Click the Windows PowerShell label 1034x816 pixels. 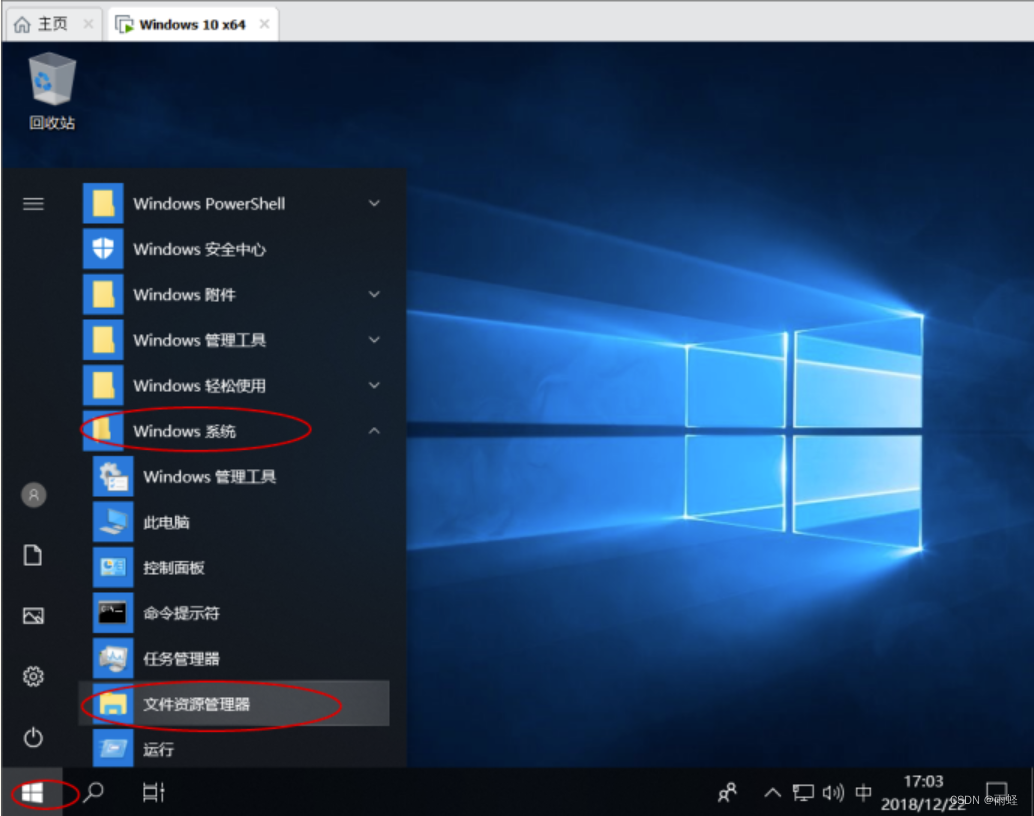click(209, 204)
